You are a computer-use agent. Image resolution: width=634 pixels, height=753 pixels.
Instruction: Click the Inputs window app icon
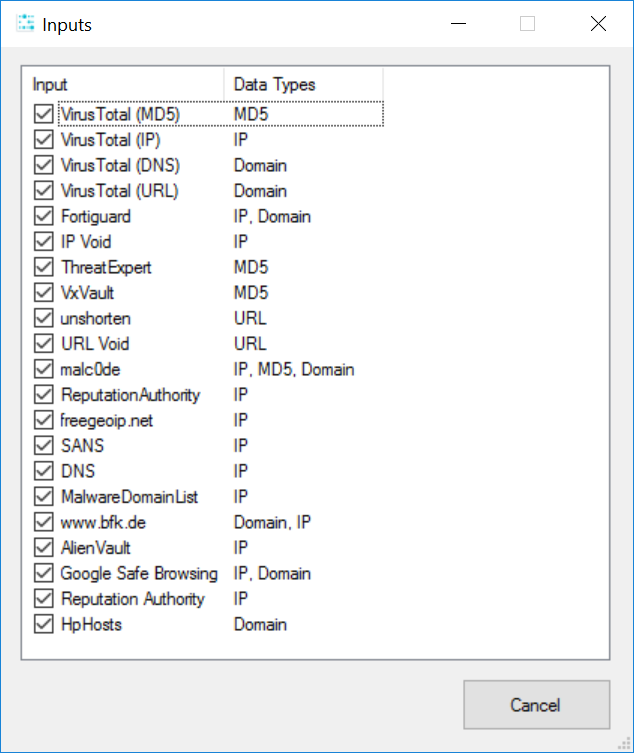(25, 24)
